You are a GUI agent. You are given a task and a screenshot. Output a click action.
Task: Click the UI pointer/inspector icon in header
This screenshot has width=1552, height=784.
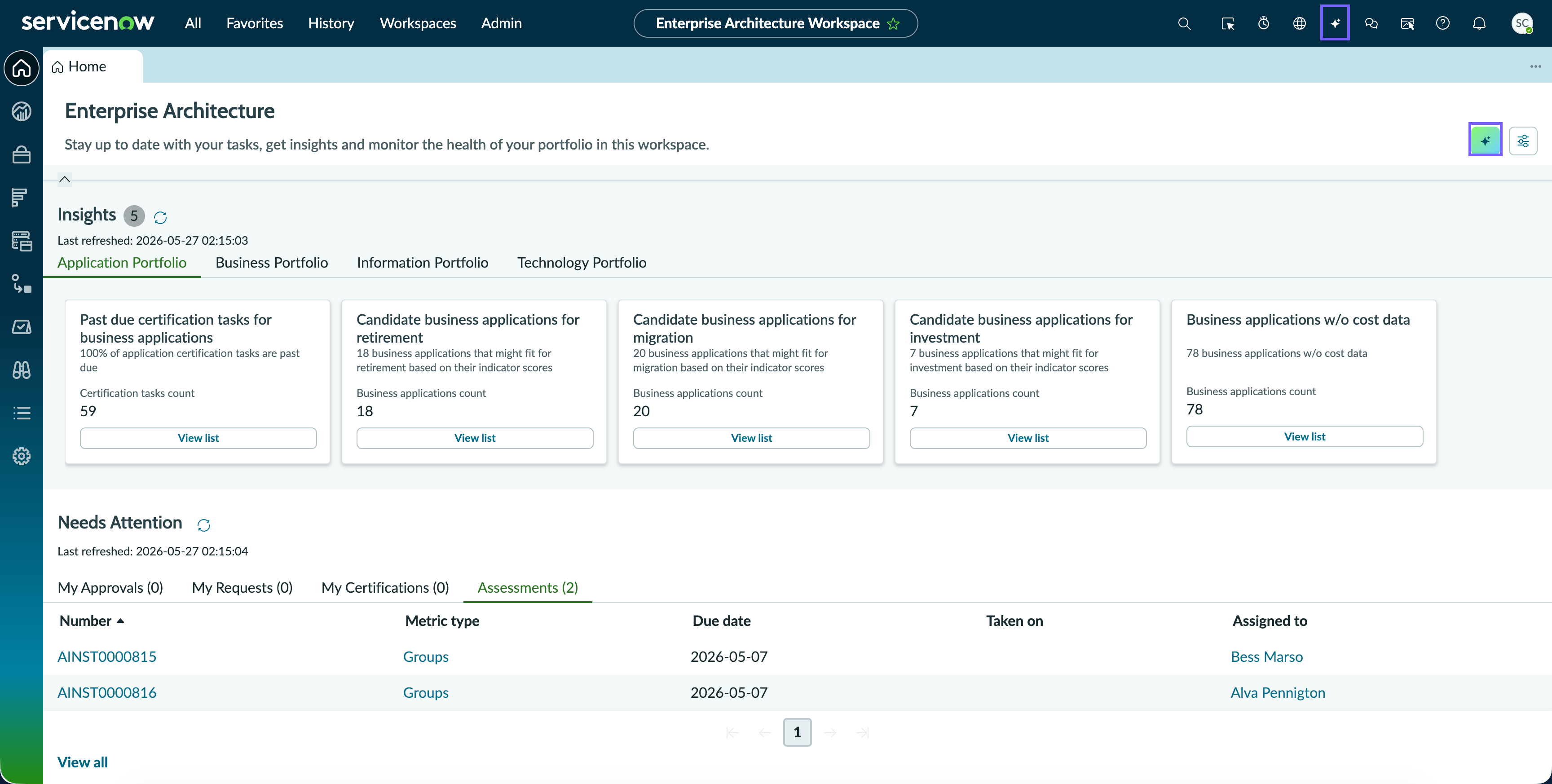(1227, 23)
